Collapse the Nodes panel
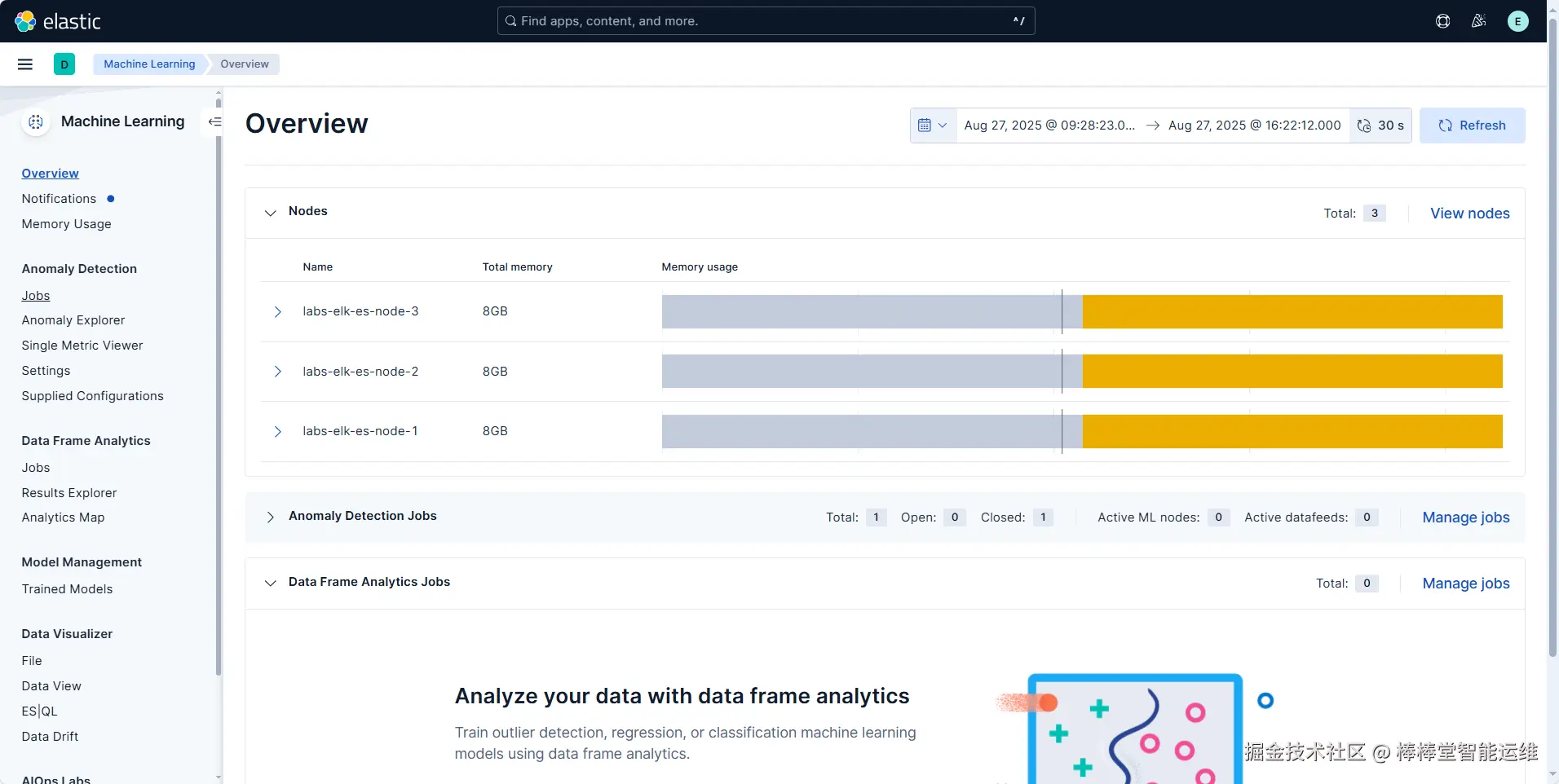The width and height of the screenshot is (1559, 784). point(270,212)
